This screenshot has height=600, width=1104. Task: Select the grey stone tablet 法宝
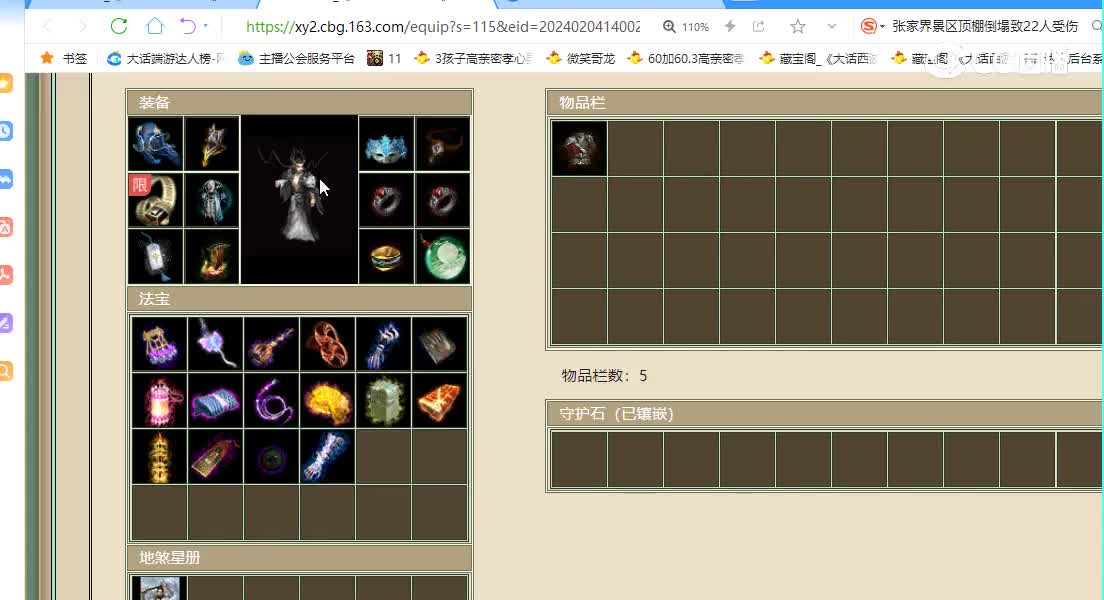point(439,344)
